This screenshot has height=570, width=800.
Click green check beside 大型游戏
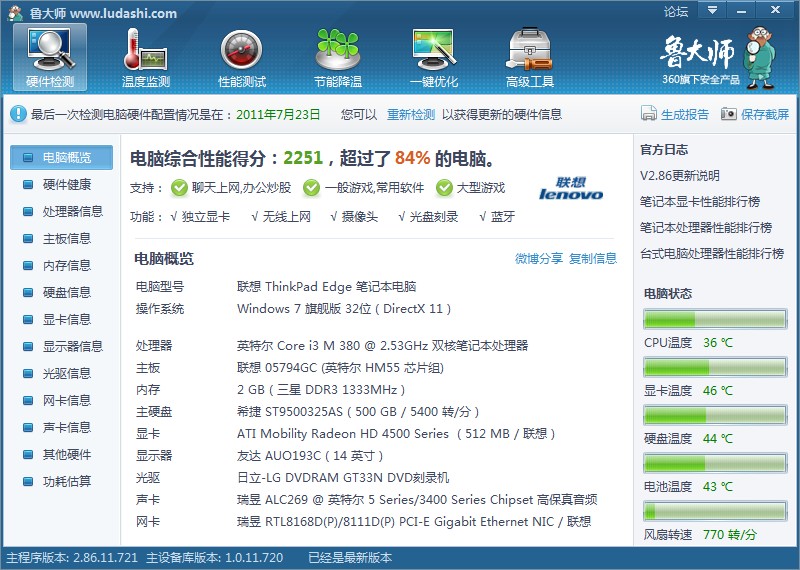click(x=444, y=188)
